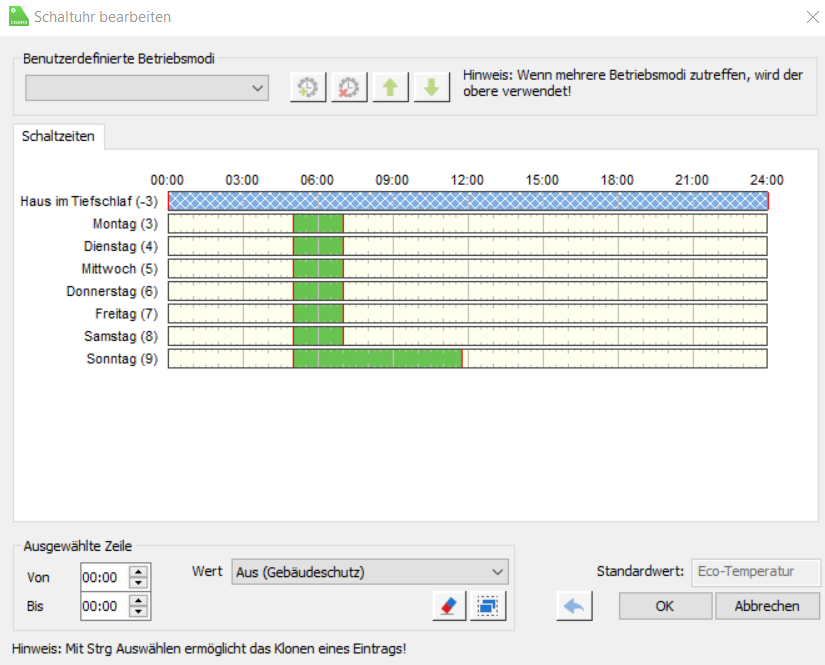The width and height of the screenshot is (825, 665).
Task: Decrease the Von time with down arrow
Action: coord(138,583)
